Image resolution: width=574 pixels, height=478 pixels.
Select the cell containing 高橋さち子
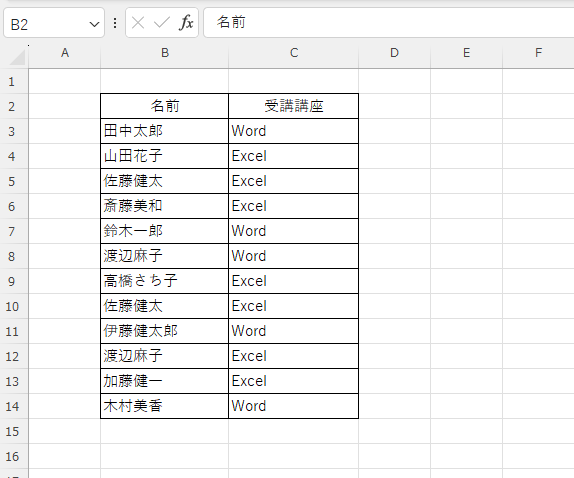(x=164, y=281)
